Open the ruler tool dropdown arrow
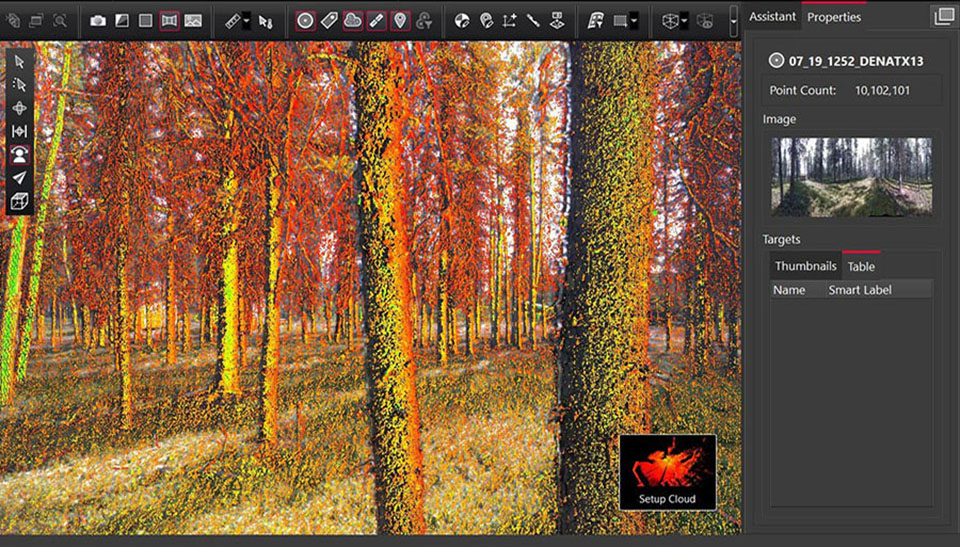960x547 pixels. (246, 21)
